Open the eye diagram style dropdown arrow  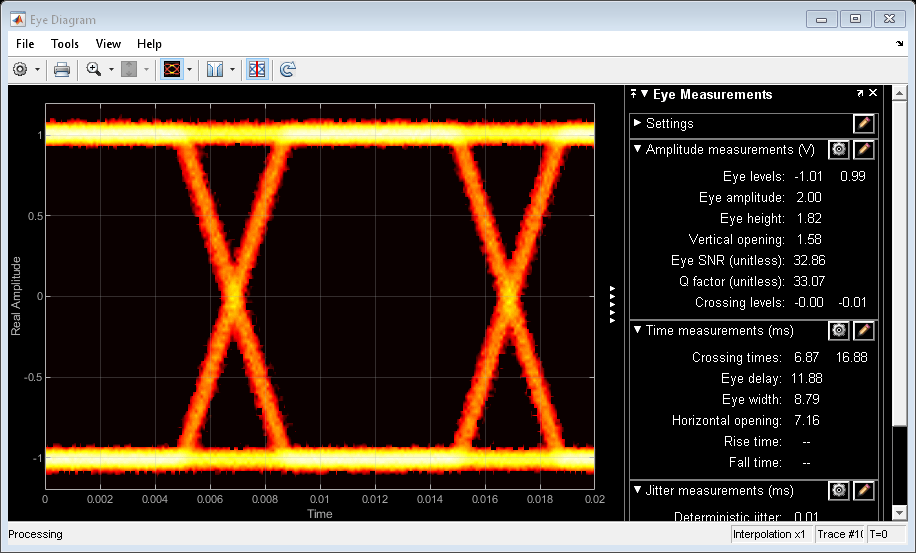(189, 69)
